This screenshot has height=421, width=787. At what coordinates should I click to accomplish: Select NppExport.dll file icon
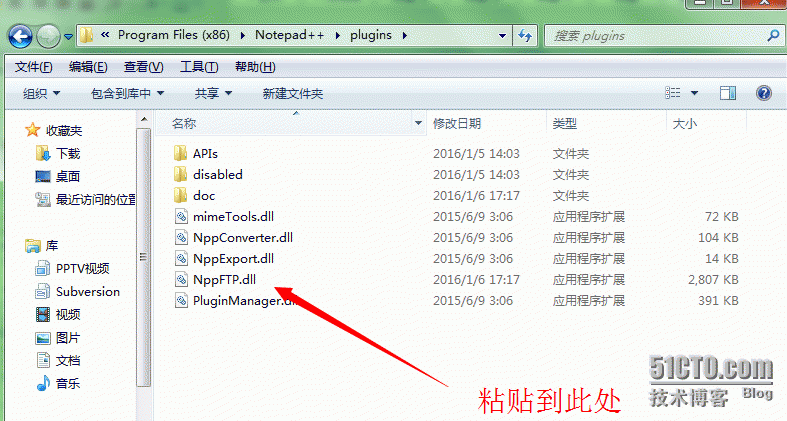click(x=181, y=258)
